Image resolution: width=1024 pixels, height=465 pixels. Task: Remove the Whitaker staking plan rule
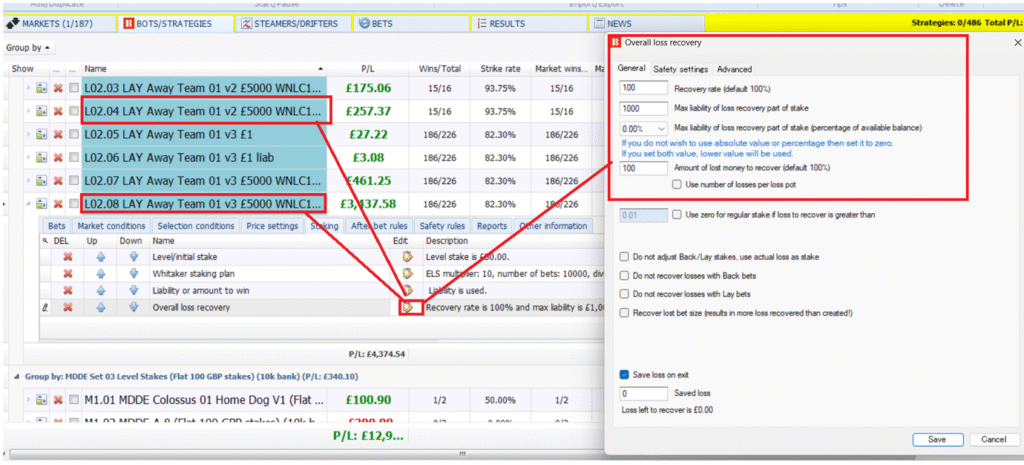[67, 274]
